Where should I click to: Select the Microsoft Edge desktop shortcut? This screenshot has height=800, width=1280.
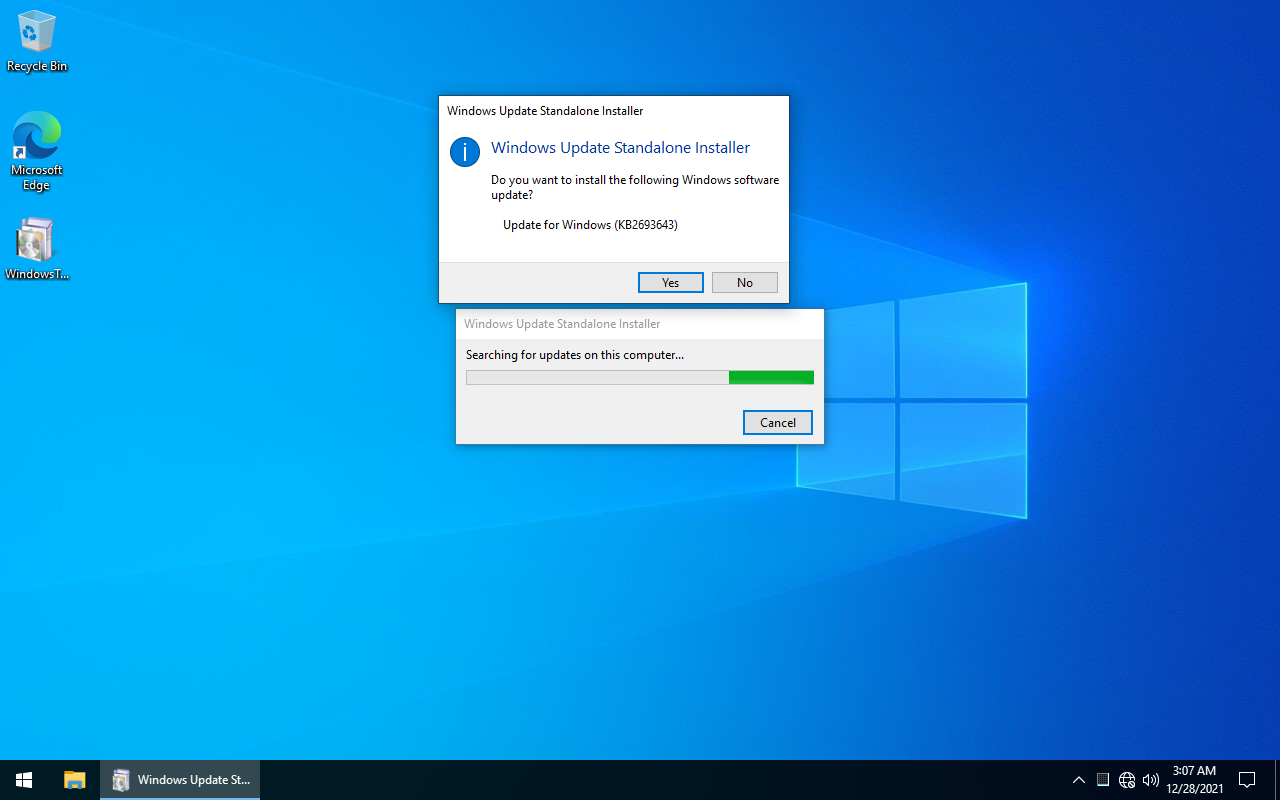(x=37, y=150)
